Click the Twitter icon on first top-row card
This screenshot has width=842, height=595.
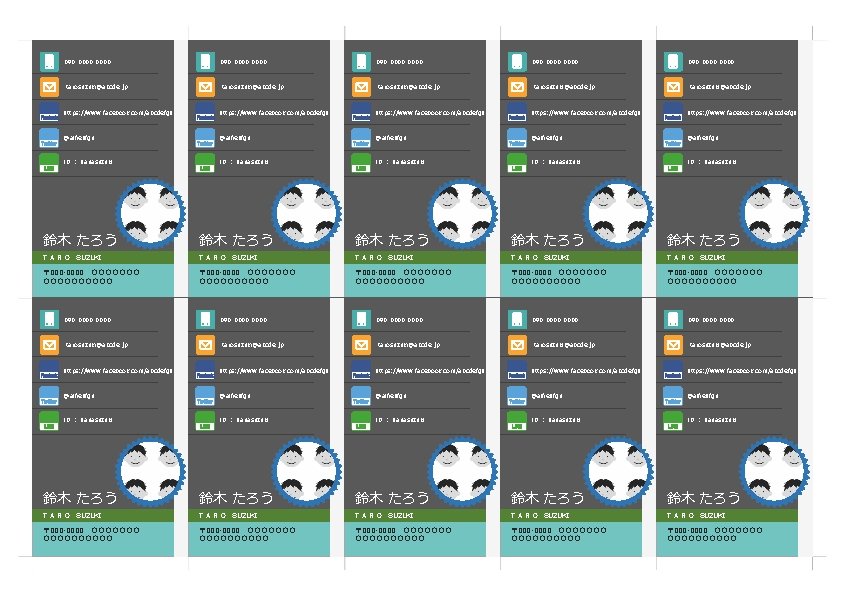click(x=49, y=138)
